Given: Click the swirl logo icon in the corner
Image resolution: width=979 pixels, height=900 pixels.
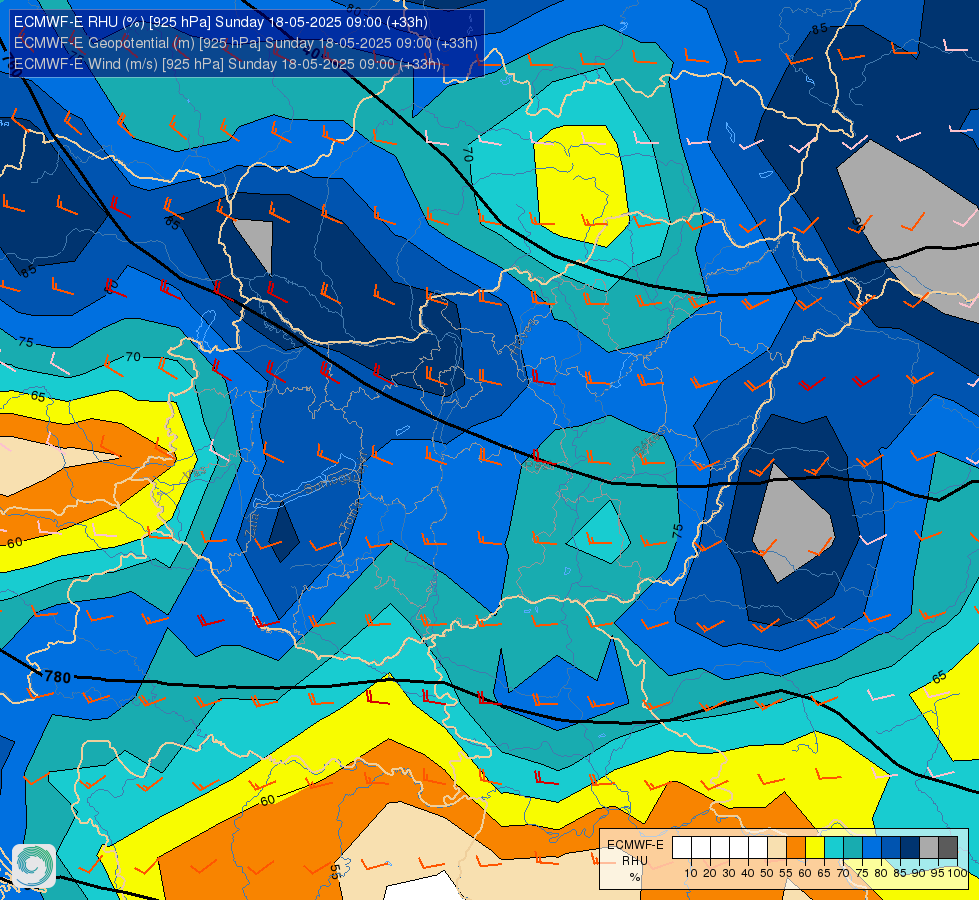Looking at the screenshot, I should pyautogui.click(x=34, y=865).
